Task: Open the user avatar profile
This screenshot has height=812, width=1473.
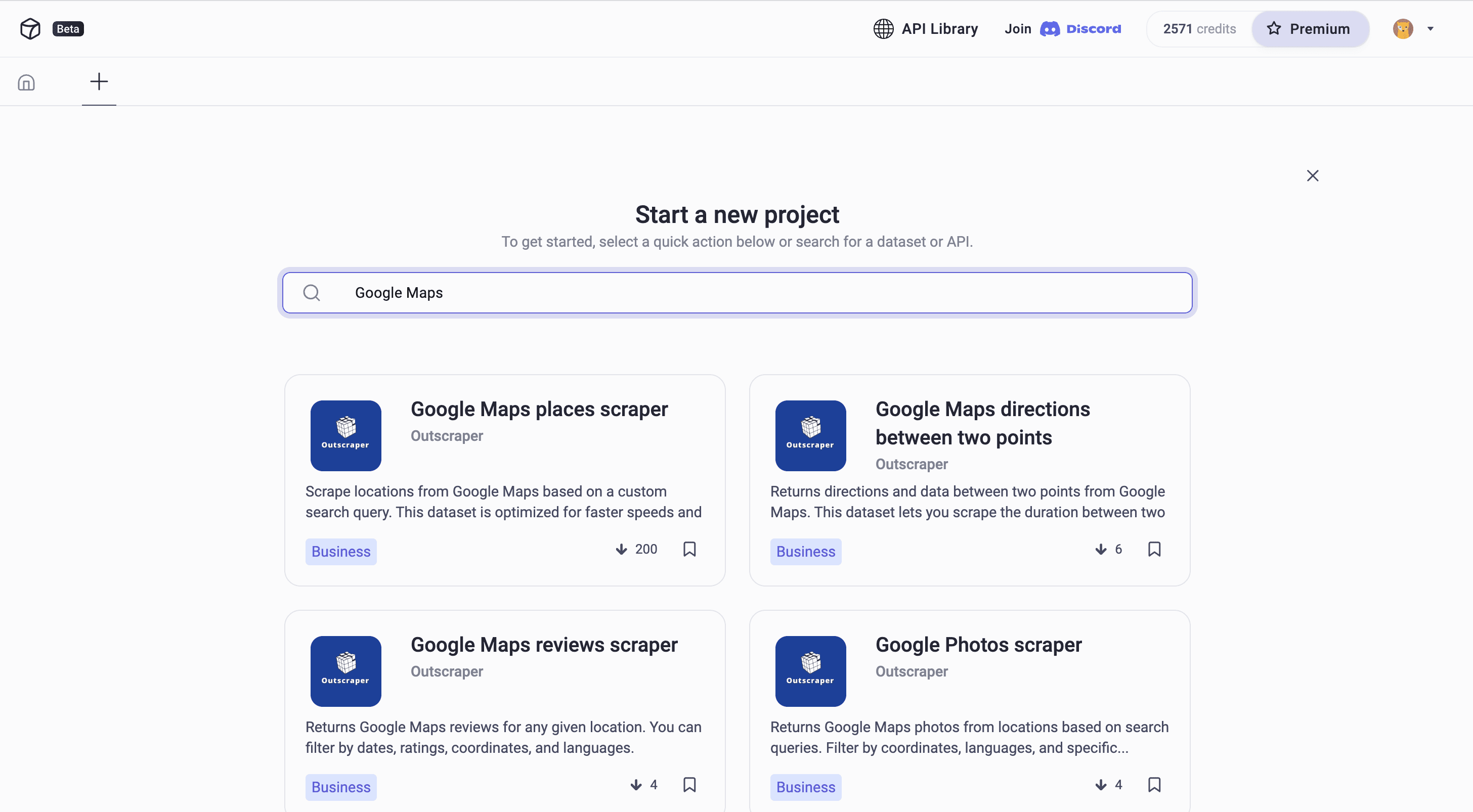Action: tap(1403, 29)
